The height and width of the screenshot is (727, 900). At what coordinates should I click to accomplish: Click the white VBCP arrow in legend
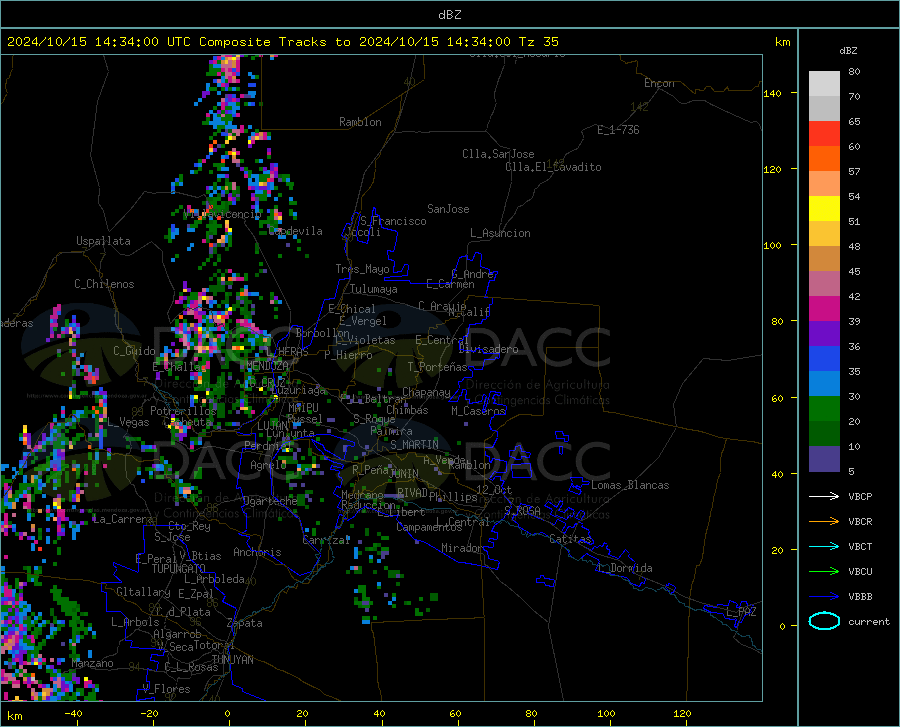824,496
